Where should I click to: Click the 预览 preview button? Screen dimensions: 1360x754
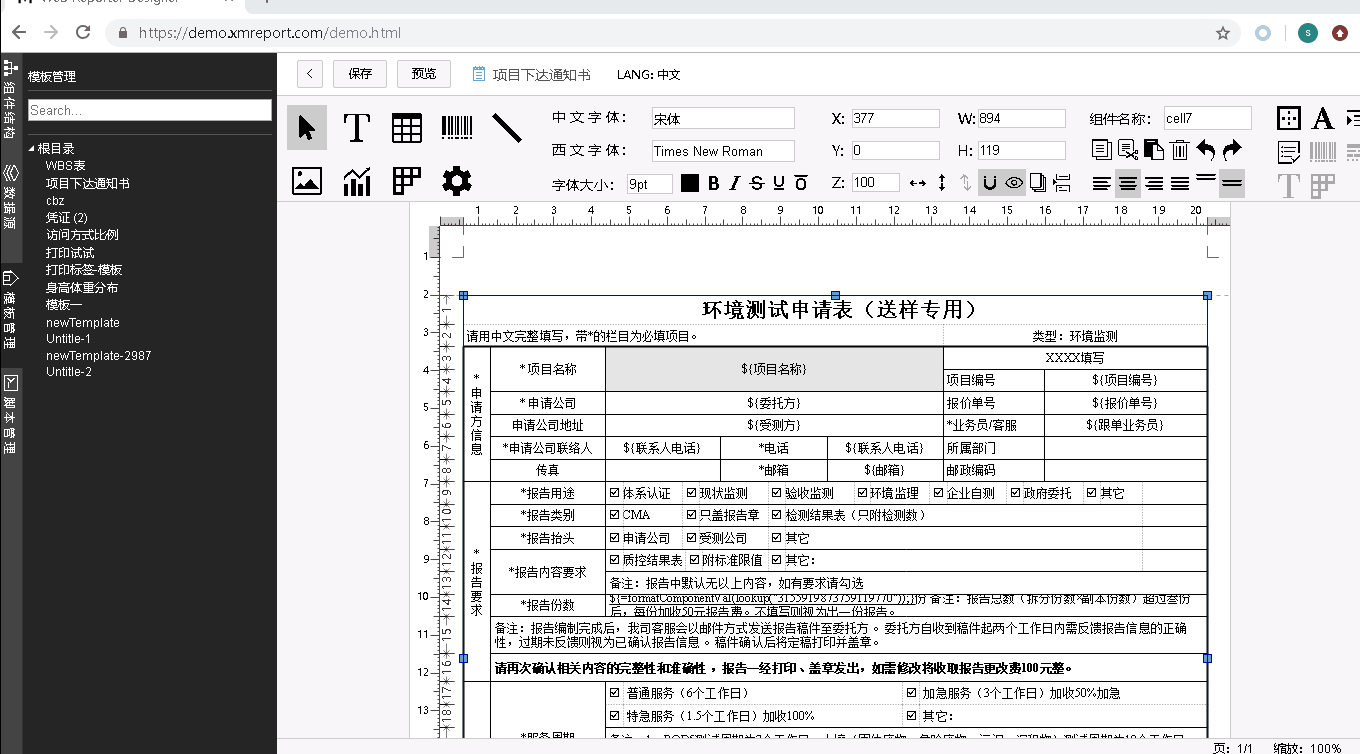coord(424,74)
